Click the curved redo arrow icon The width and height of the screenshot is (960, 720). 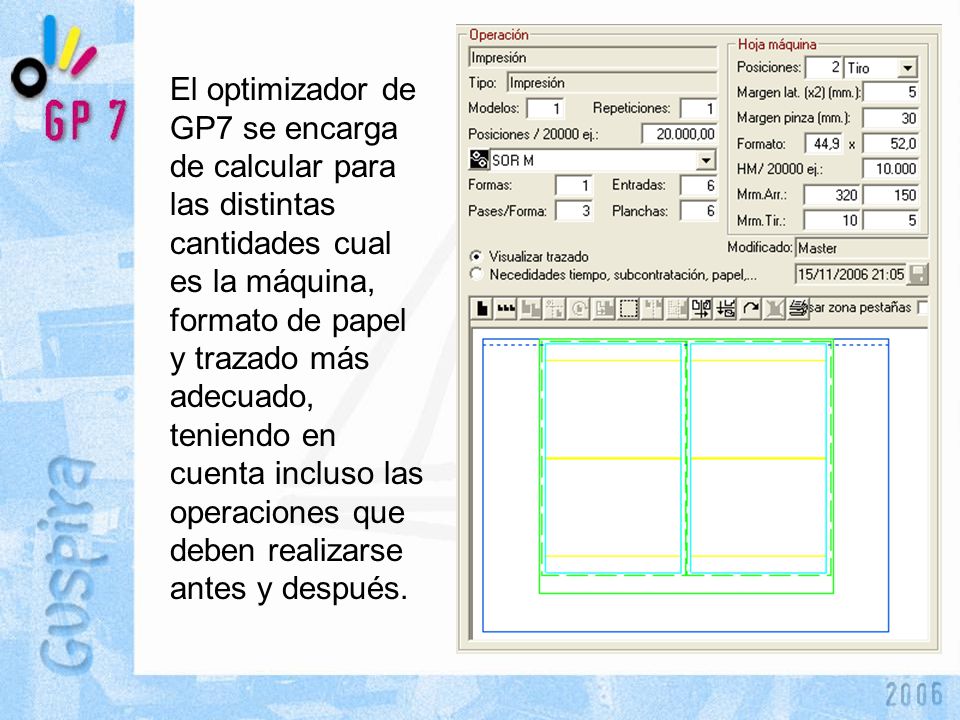click(x=751, y=308)
